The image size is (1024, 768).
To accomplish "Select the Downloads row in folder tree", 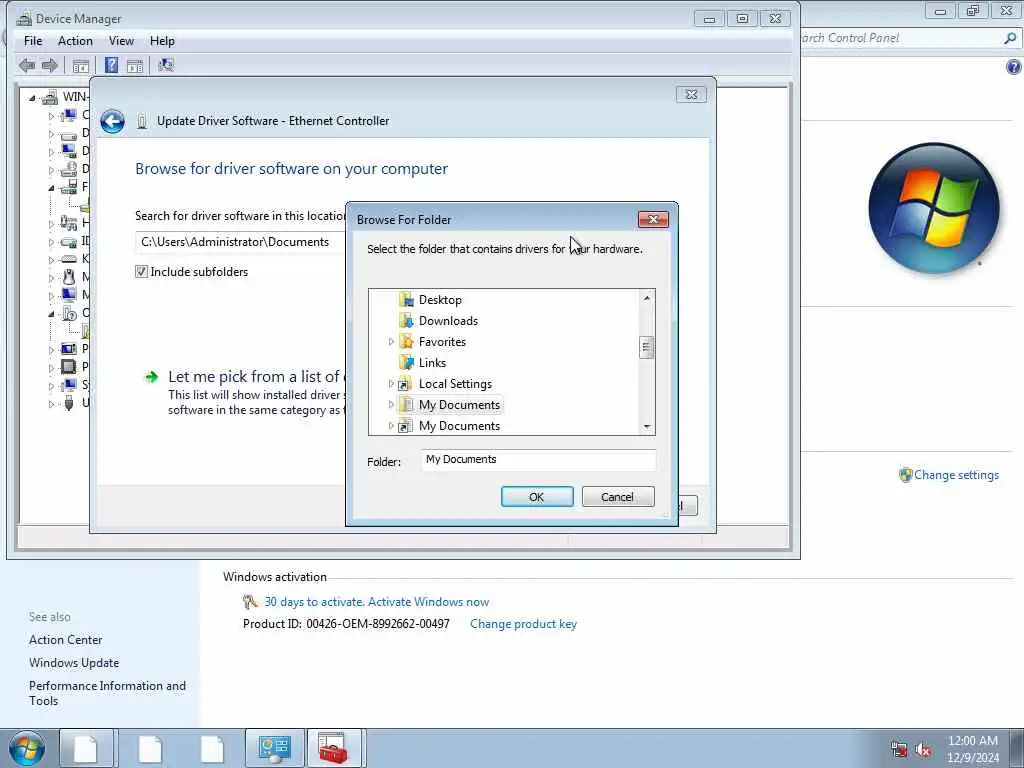I will pos(449,321).
